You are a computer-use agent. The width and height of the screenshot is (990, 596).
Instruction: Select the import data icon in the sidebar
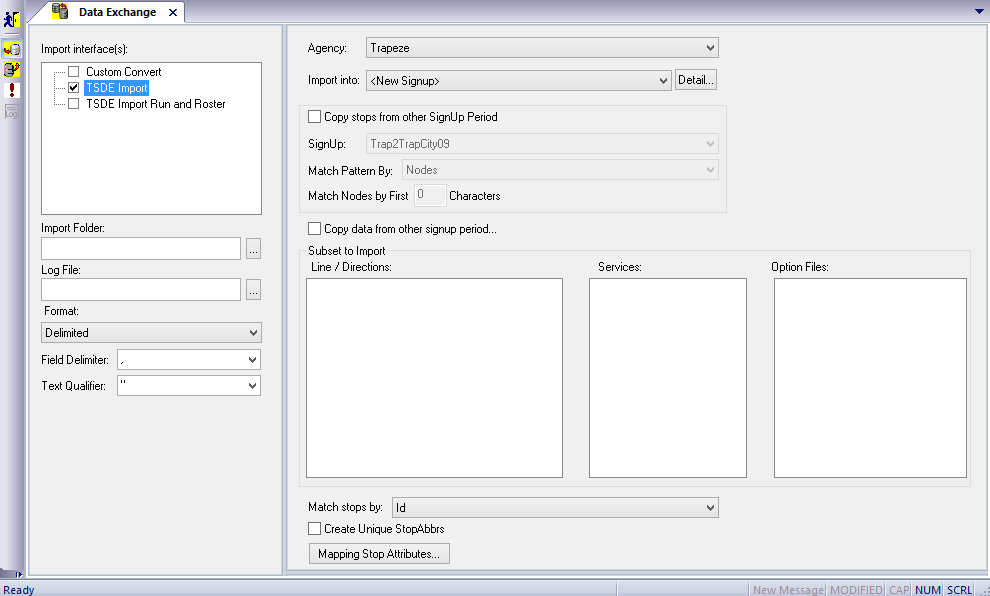[10, 48]
